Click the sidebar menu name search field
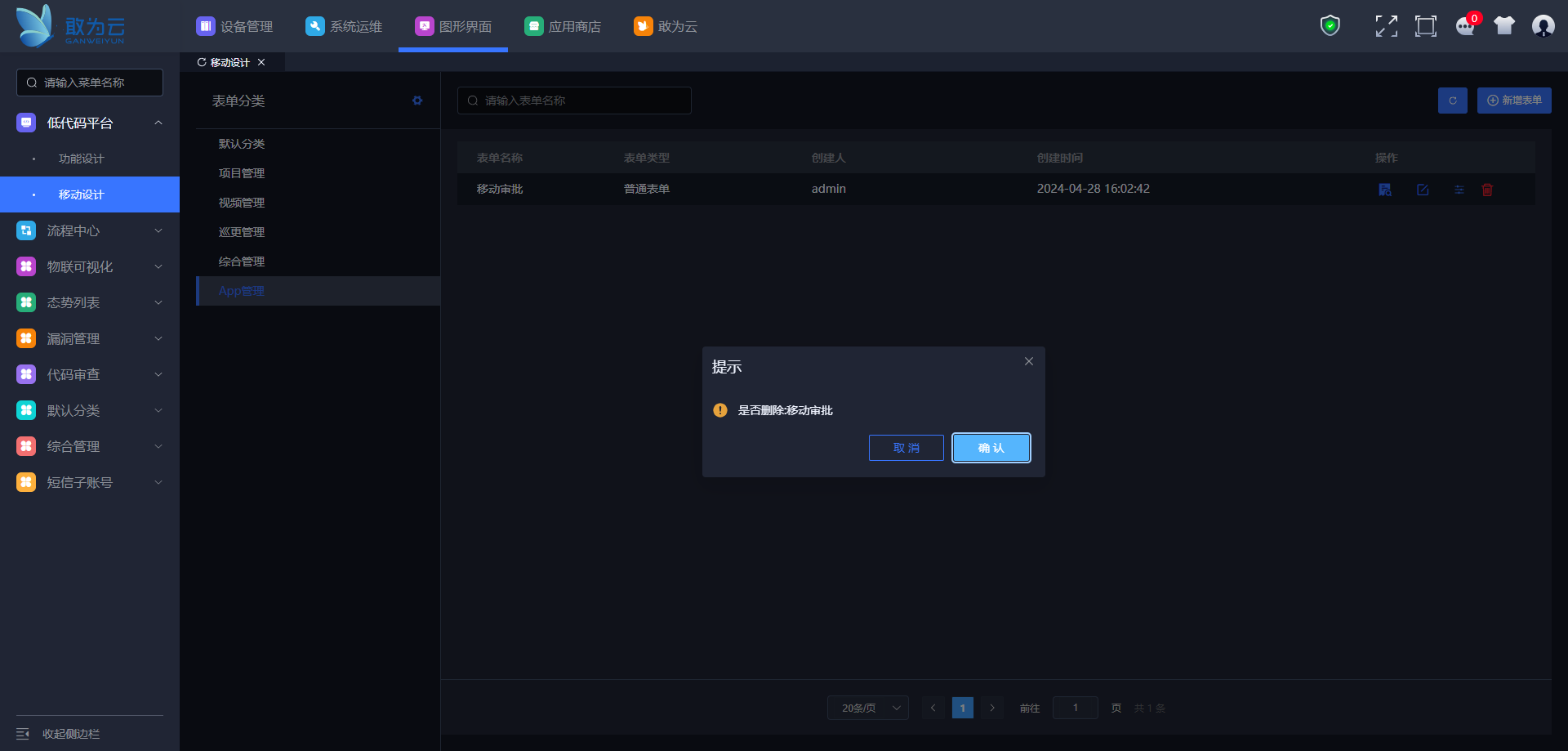The height and width of the screenshot is (751, 1568). click(x=90, y=83)
